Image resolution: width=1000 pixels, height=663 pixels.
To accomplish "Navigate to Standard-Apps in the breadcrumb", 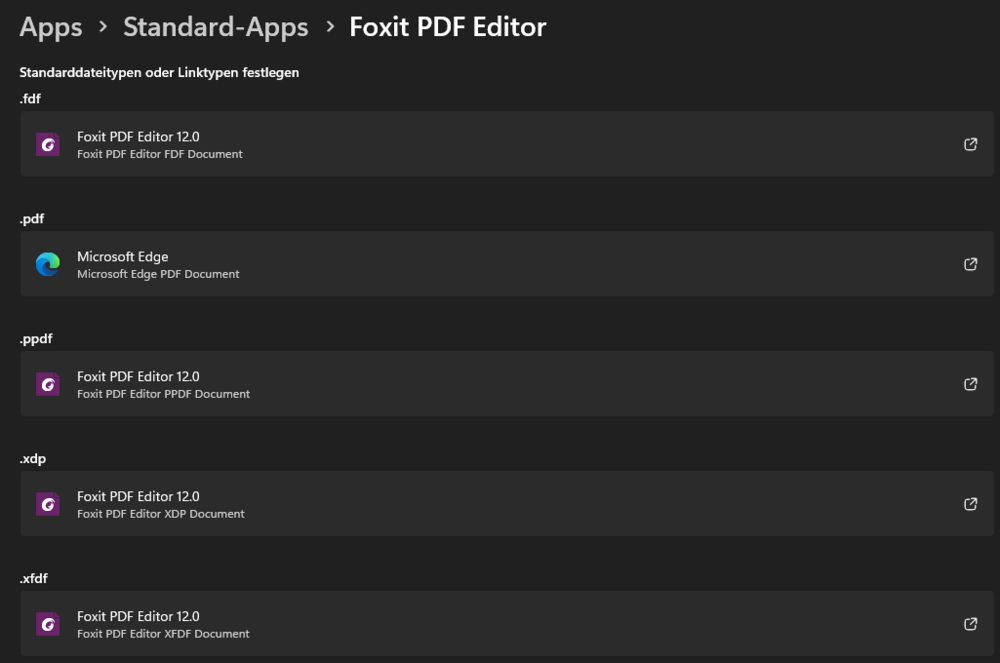I will 215,27.
